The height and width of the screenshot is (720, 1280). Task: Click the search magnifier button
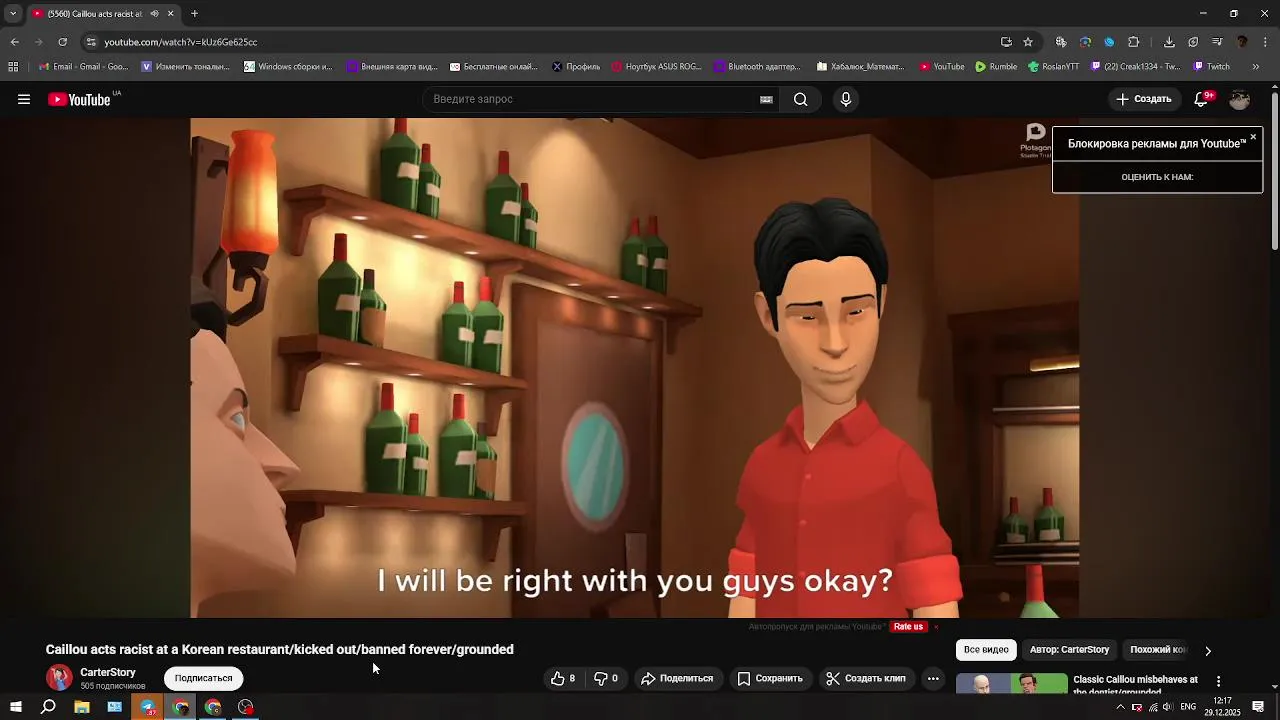tap(800, 99)
